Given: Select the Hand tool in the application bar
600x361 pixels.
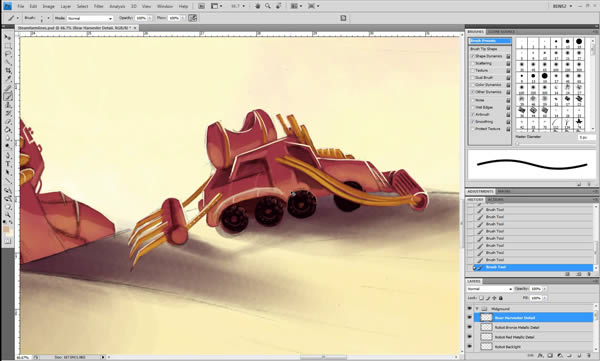Looking at the screenshot, I should pyautogui.click(x=258, y=6).
